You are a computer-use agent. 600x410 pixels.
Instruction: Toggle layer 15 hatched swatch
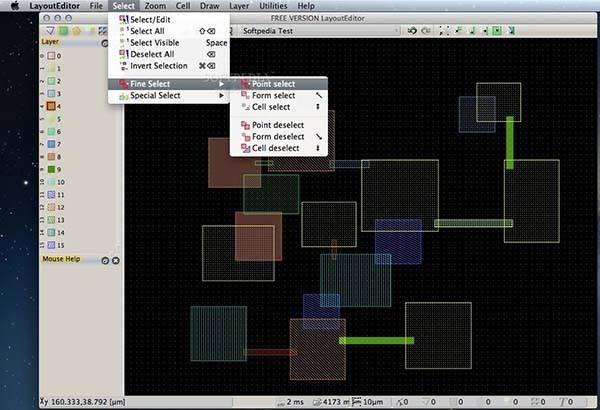51,245
